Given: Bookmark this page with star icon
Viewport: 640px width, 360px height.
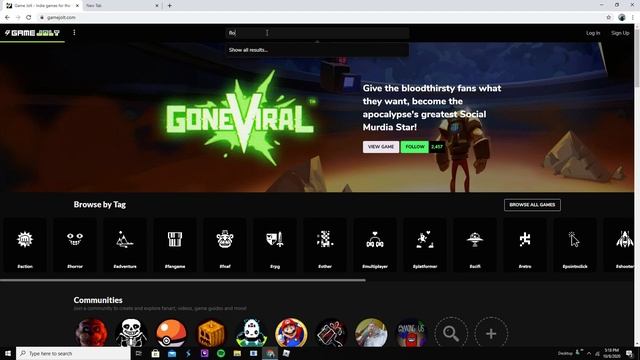Looking at the screenshot, I should click(609, 17).
